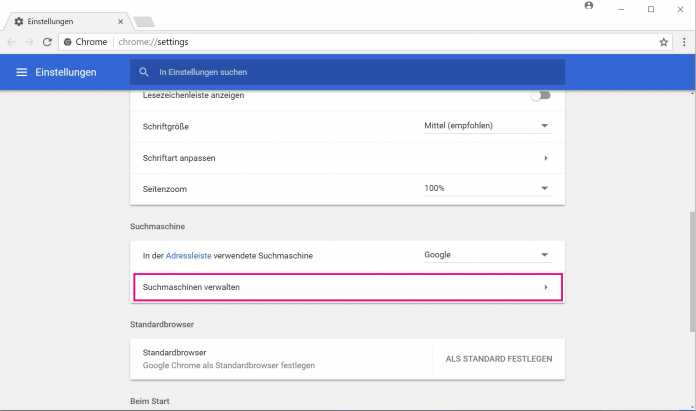Click the In Einstellungen suchen field
This screenshot has width=696, height=411.
coord(350,72)
